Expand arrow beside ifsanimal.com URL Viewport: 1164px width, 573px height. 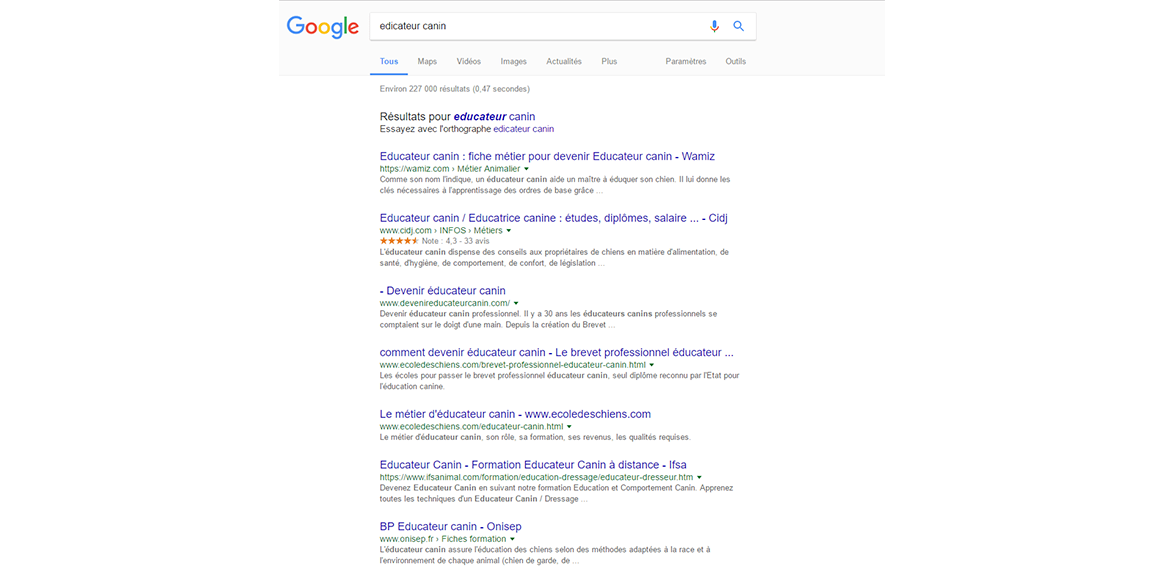[699, 477]
